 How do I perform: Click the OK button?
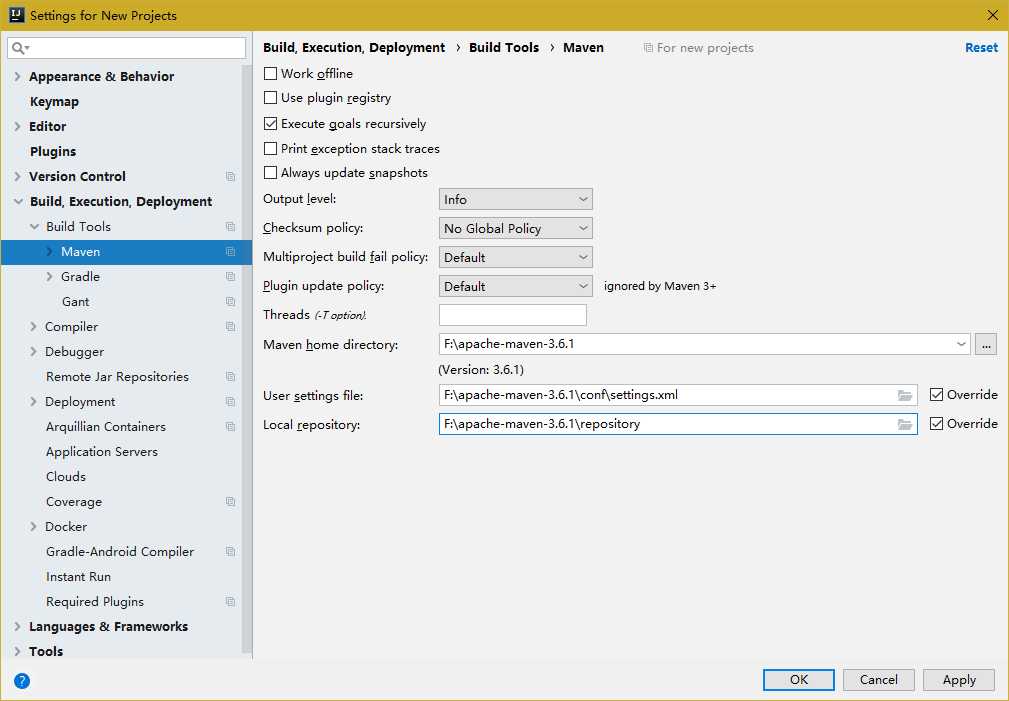tap(799, 680)
